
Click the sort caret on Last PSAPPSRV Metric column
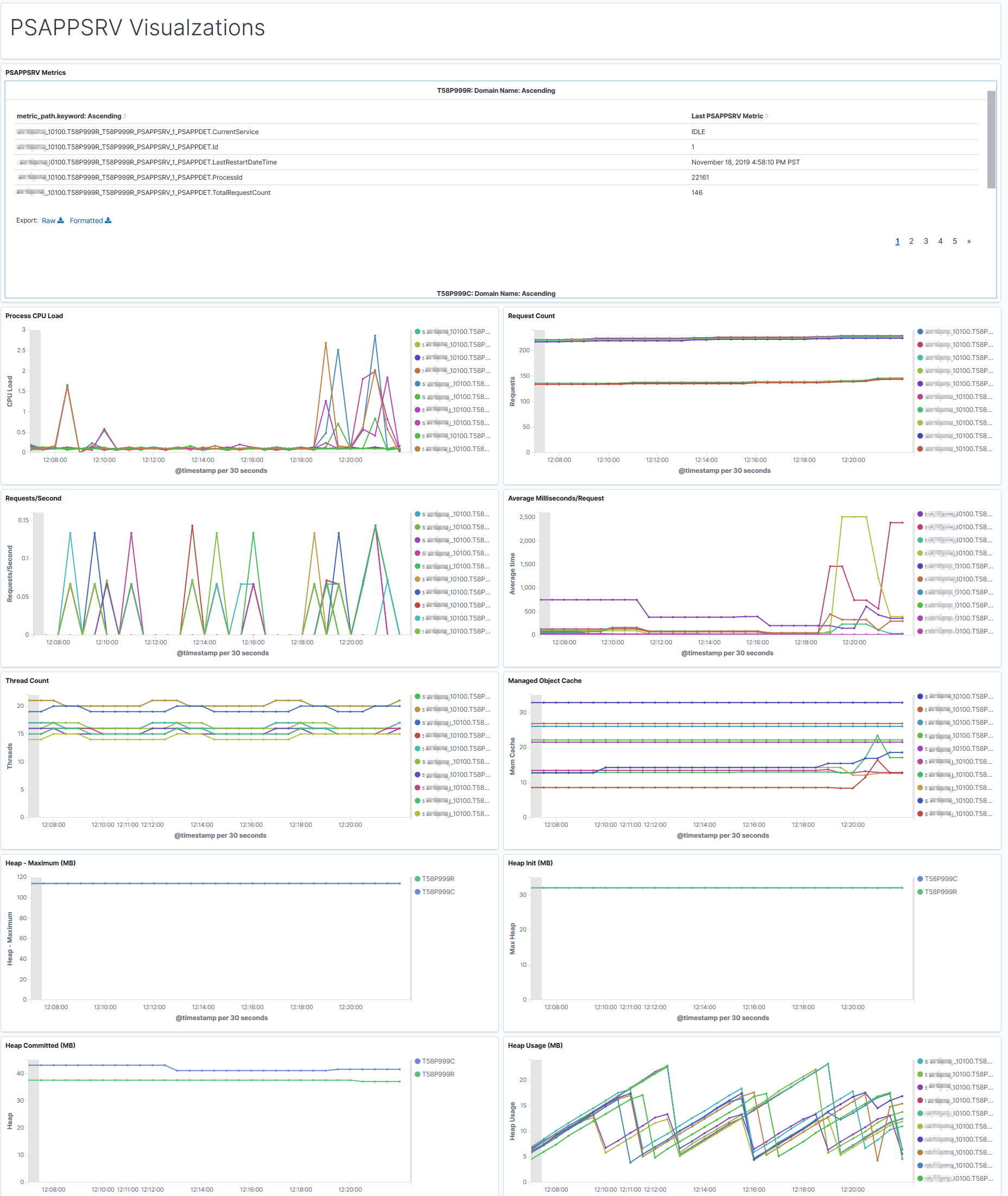pos(767,116)
